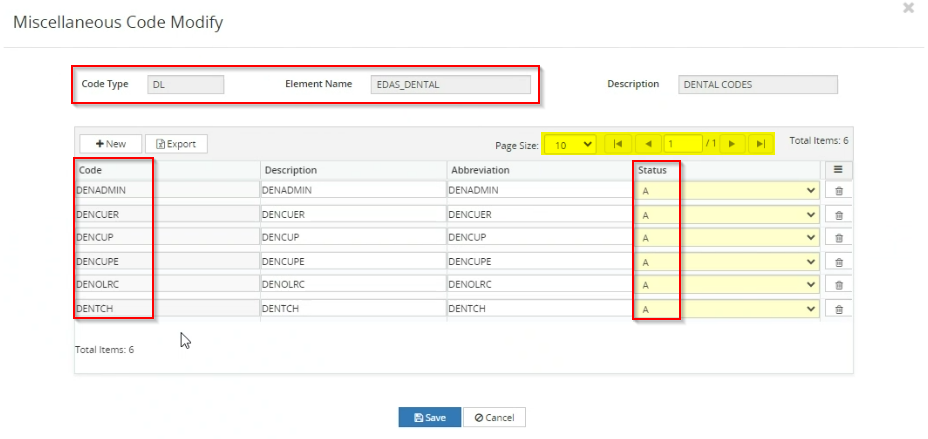Click Total Items: 6 beside the pager
Viewport: 928px width, 439px height.
(819, 141)
